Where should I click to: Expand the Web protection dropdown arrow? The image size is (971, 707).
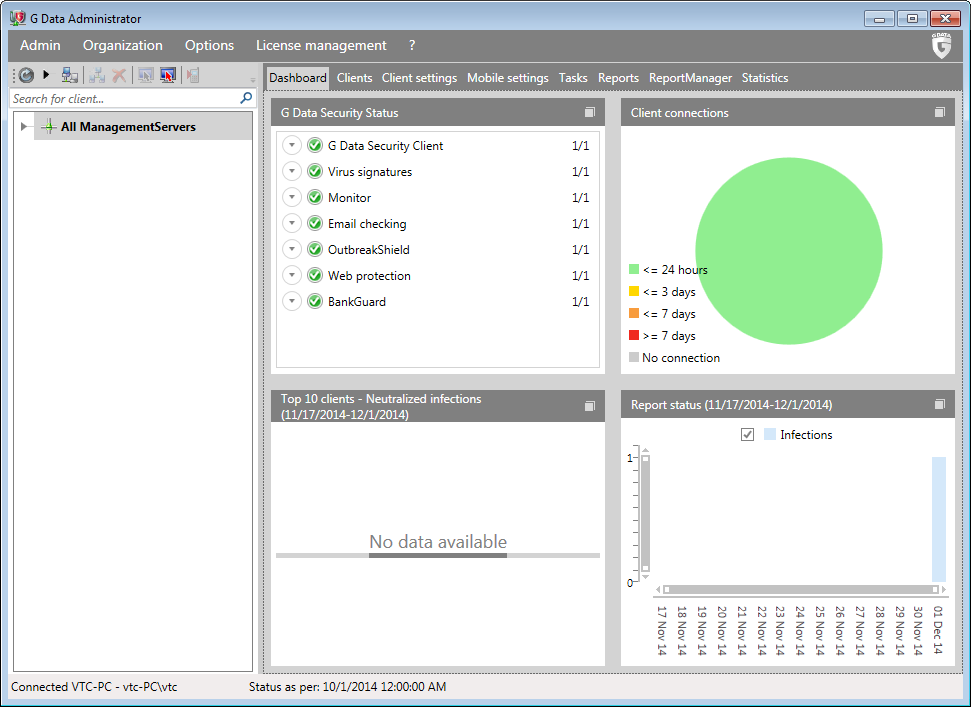[292, 276]
